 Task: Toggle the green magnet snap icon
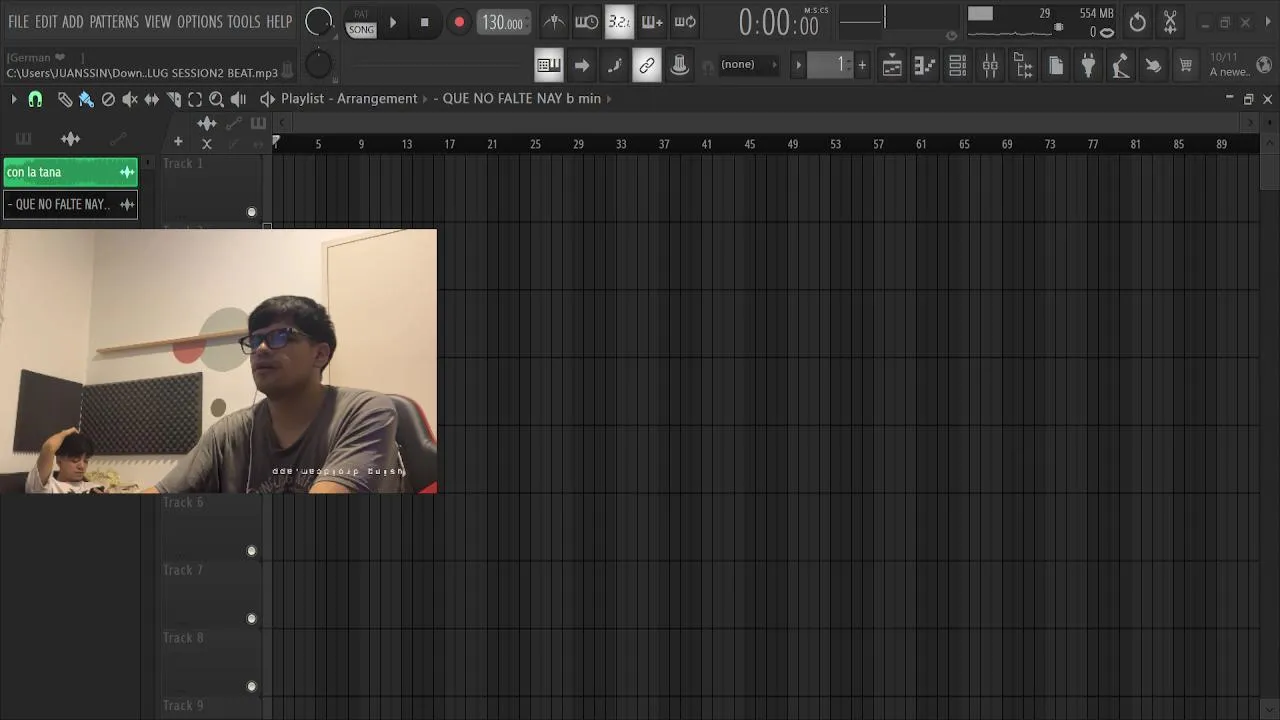35,99
